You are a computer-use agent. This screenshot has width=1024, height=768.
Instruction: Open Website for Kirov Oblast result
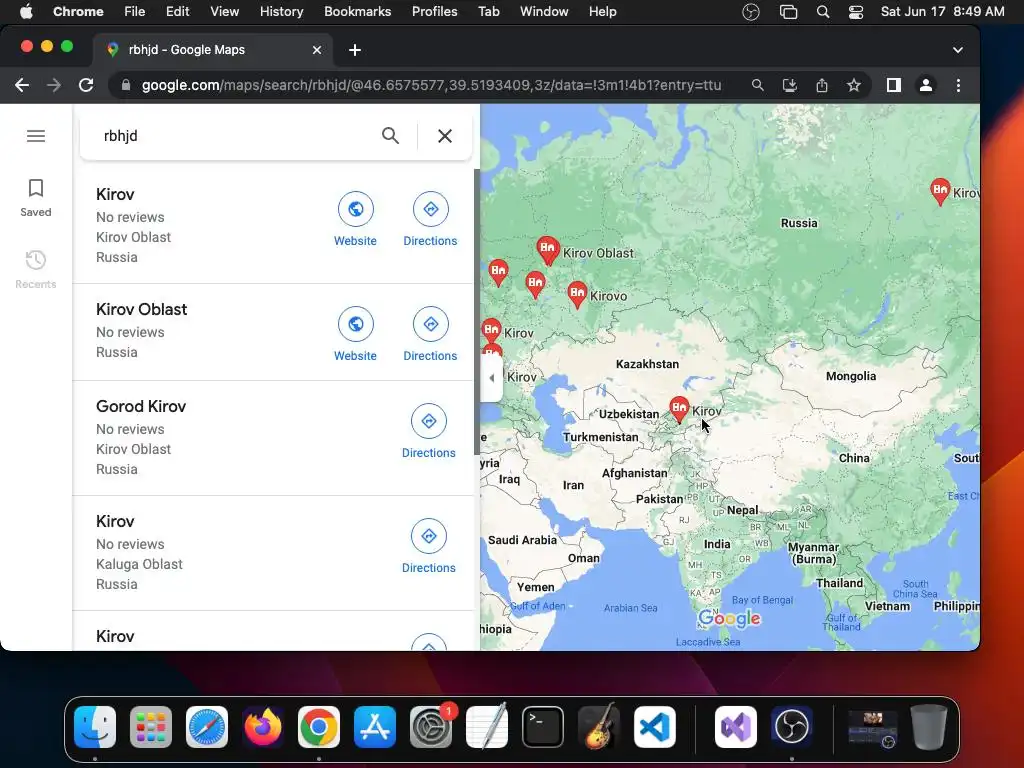click(355, 334)
